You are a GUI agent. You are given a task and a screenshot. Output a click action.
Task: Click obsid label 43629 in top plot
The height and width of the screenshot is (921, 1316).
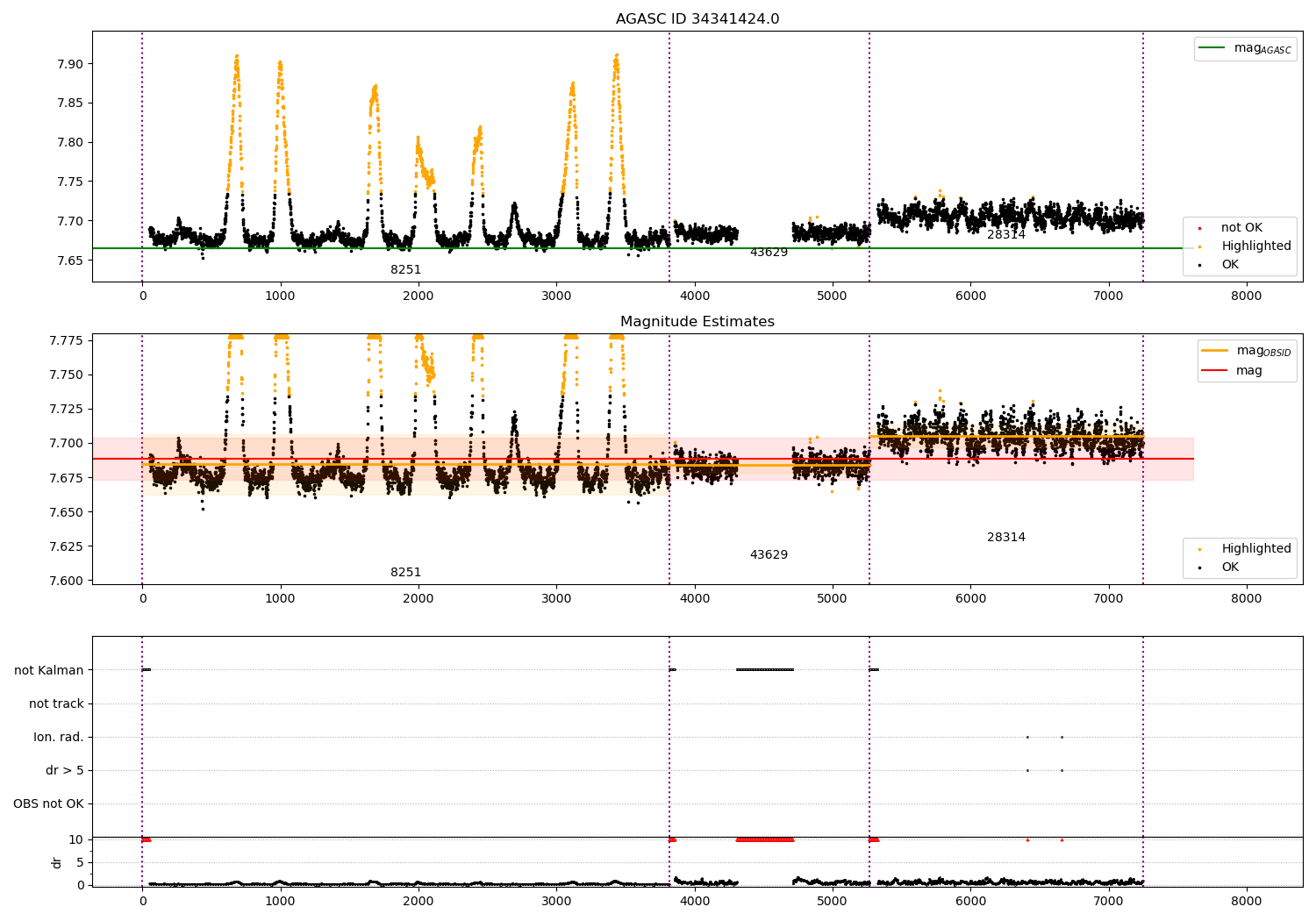tap(769, 253)
